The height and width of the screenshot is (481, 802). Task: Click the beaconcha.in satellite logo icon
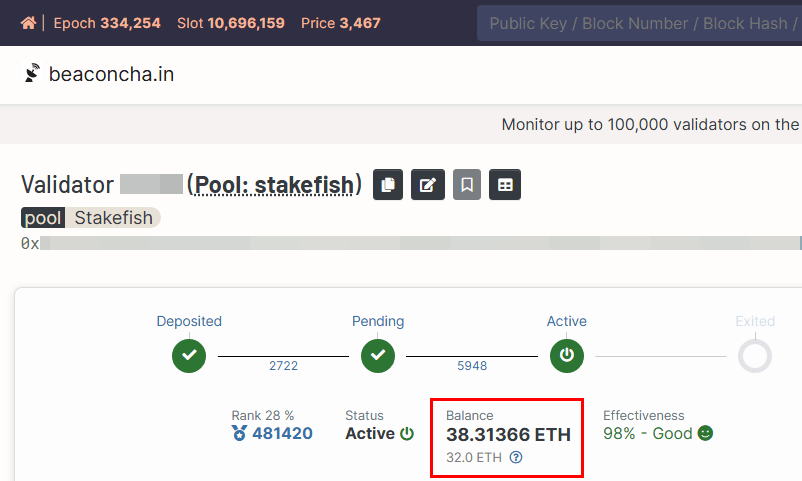[x=32, y=73]
